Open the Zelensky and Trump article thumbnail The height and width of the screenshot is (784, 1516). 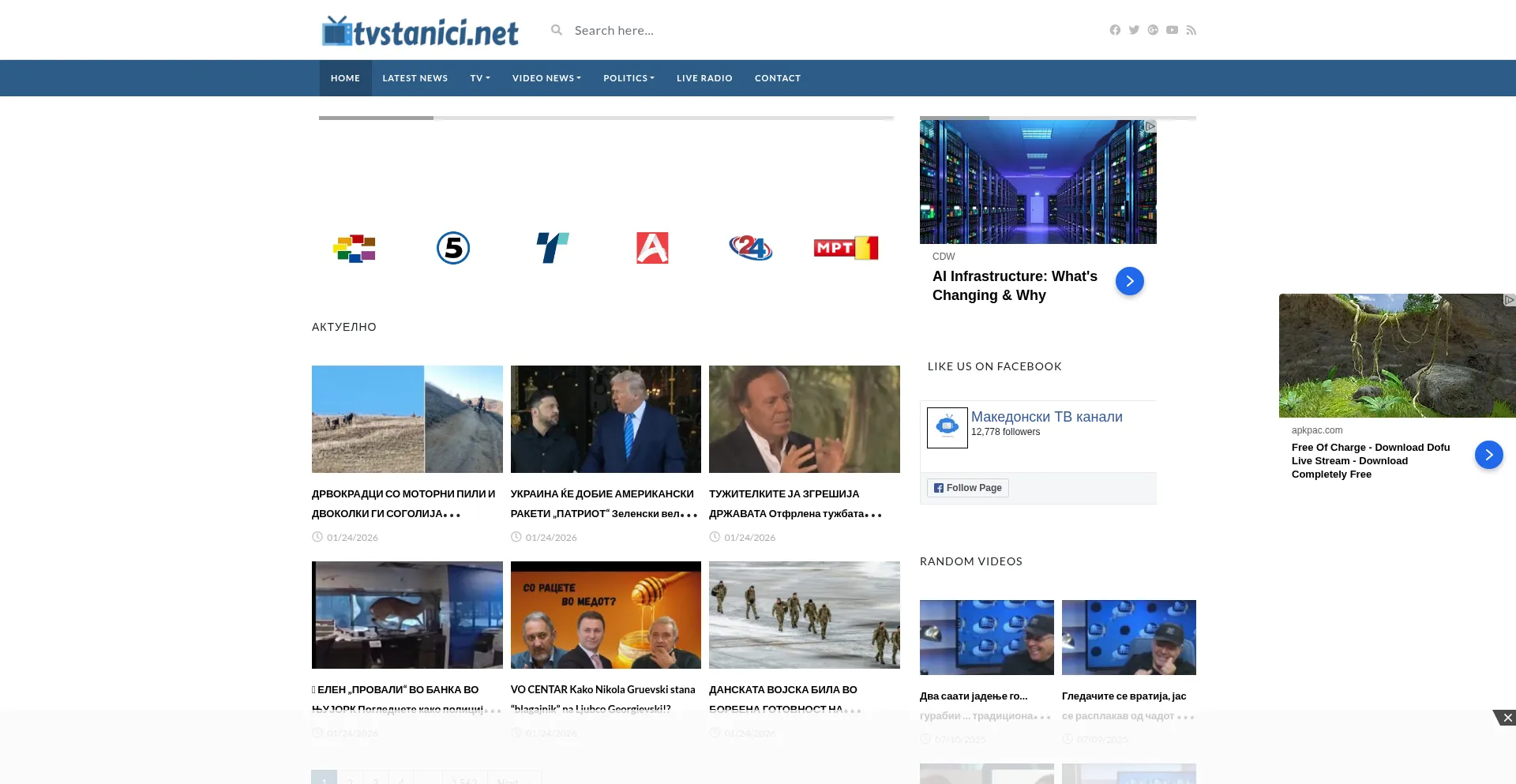point(606,419)
